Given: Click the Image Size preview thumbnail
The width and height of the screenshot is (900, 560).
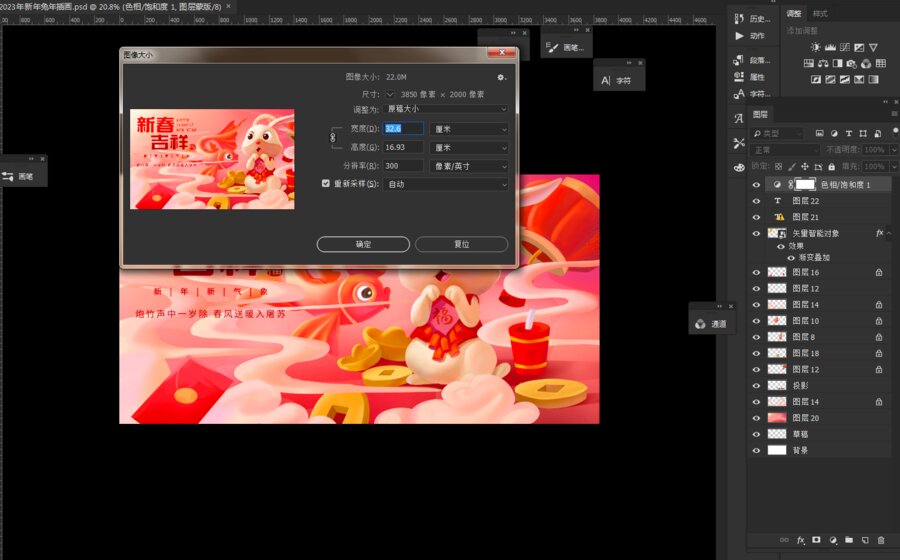Looking at the screenshot, I should (212, 159).
